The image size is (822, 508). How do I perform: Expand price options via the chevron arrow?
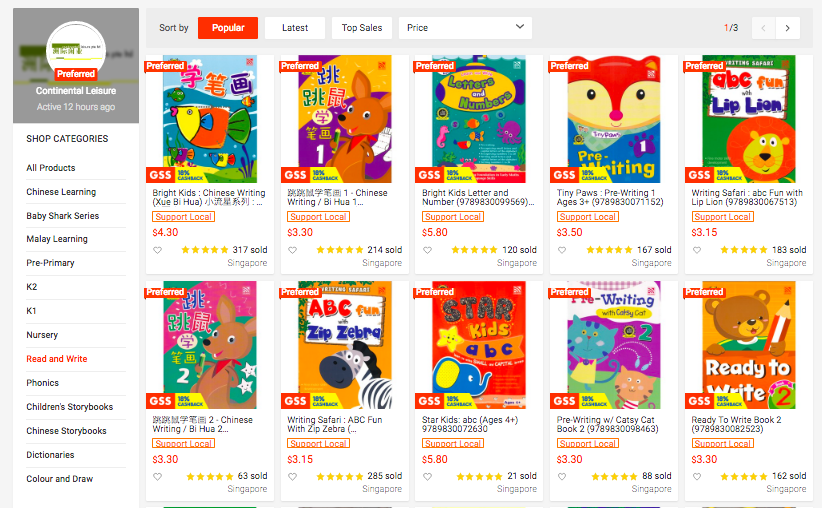pyautogui.click(x=520, y=27)
